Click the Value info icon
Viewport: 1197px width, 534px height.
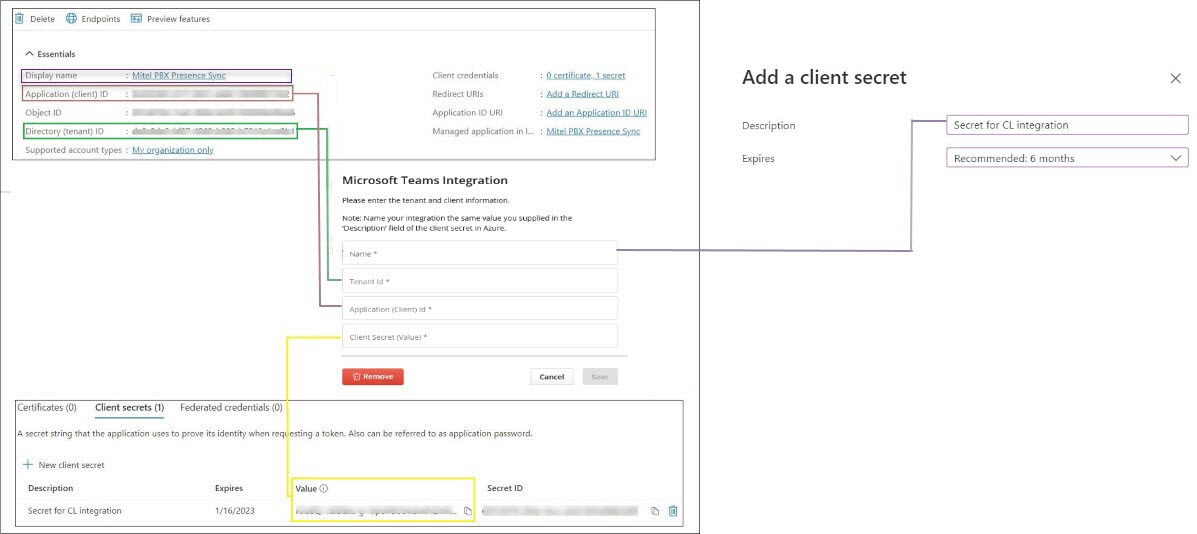click(324, 488)
